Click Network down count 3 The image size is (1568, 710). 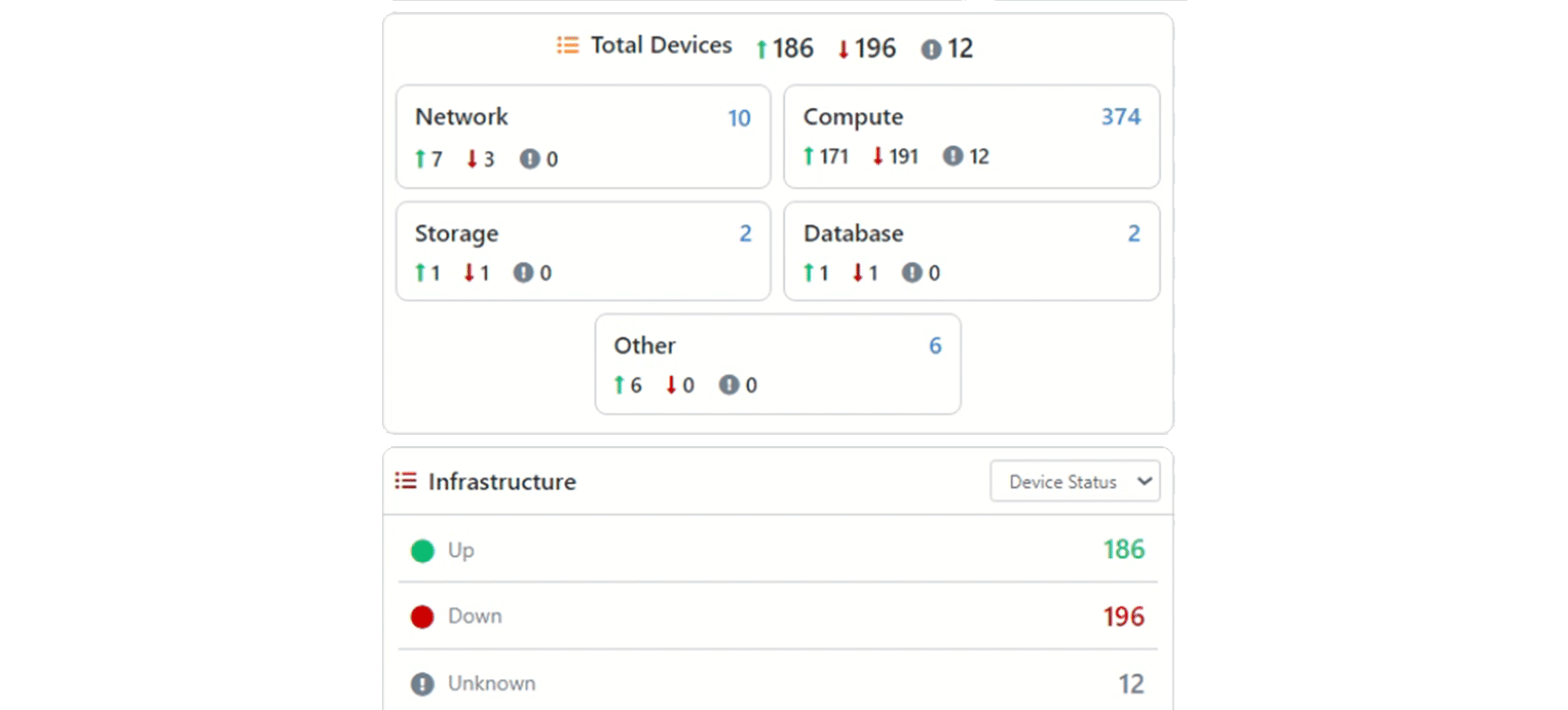[488, 158]
